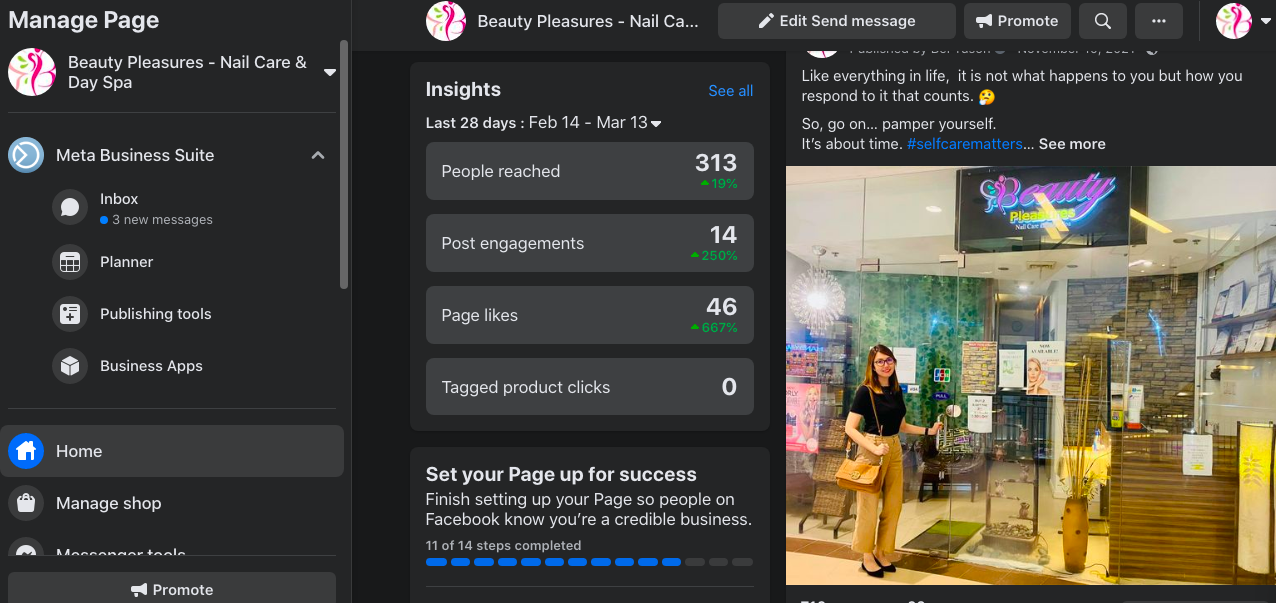Click the profile avatar at top right
This screenshot has width=1276, height=603.
1234,21
